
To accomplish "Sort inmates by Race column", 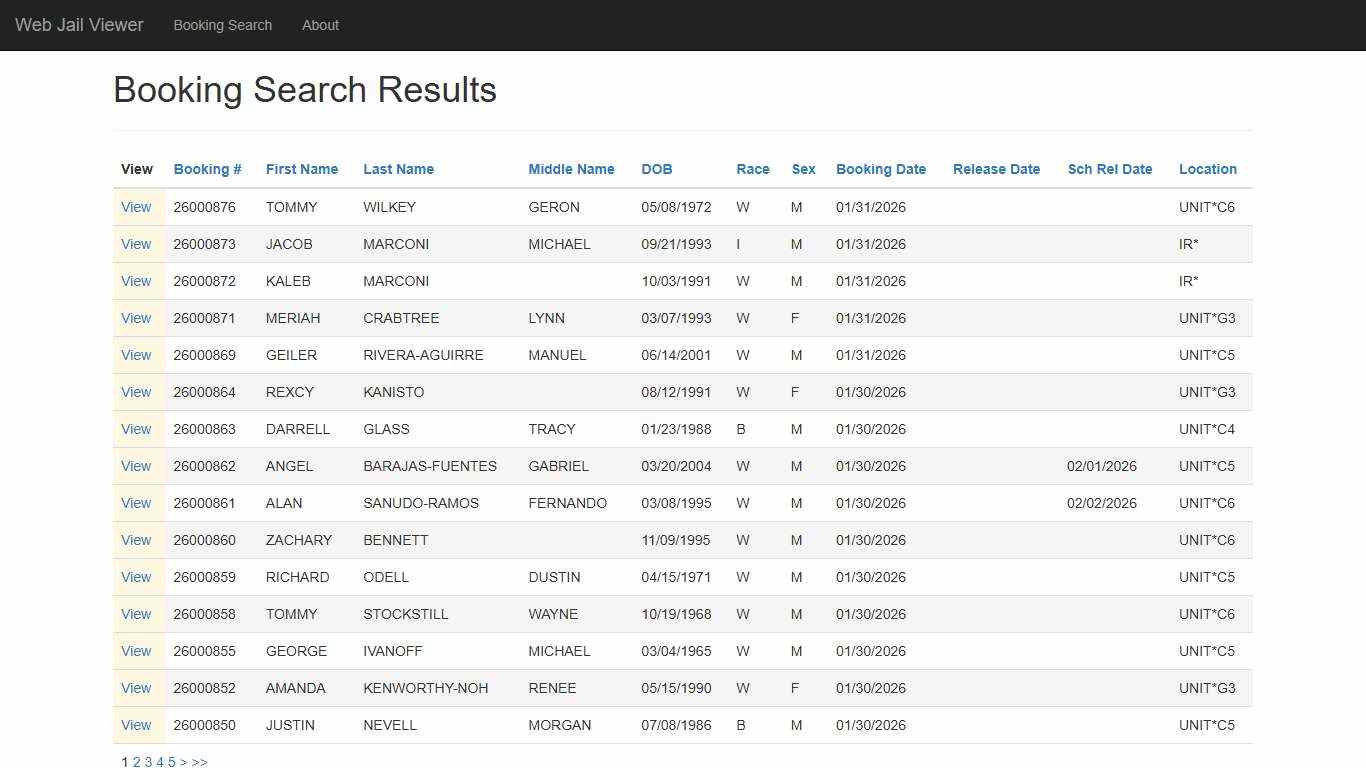I will (x=753, y=169).
